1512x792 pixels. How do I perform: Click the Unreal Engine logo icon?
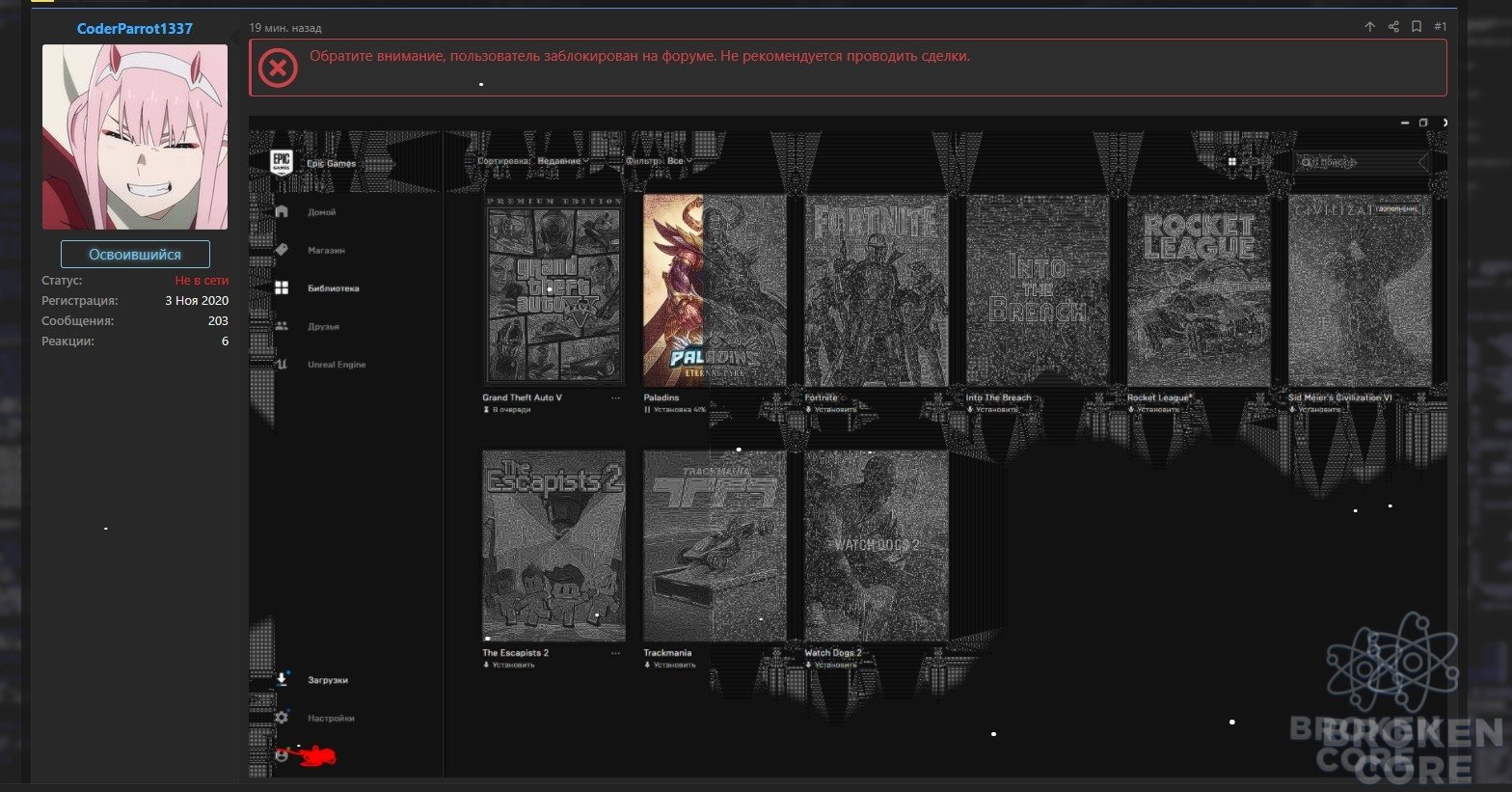point(282,365)
